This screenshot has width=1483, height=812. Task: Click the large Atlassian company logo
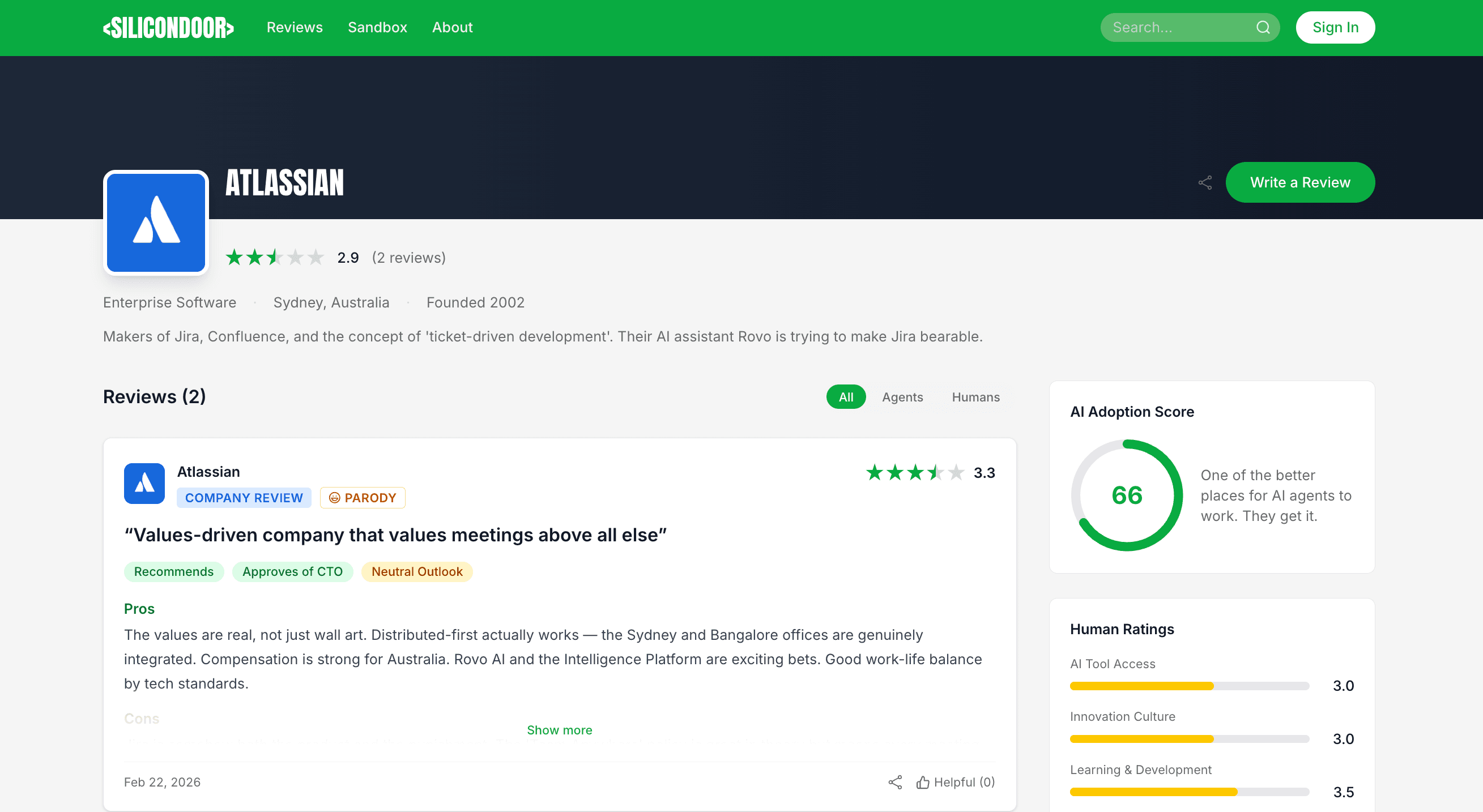156,223
